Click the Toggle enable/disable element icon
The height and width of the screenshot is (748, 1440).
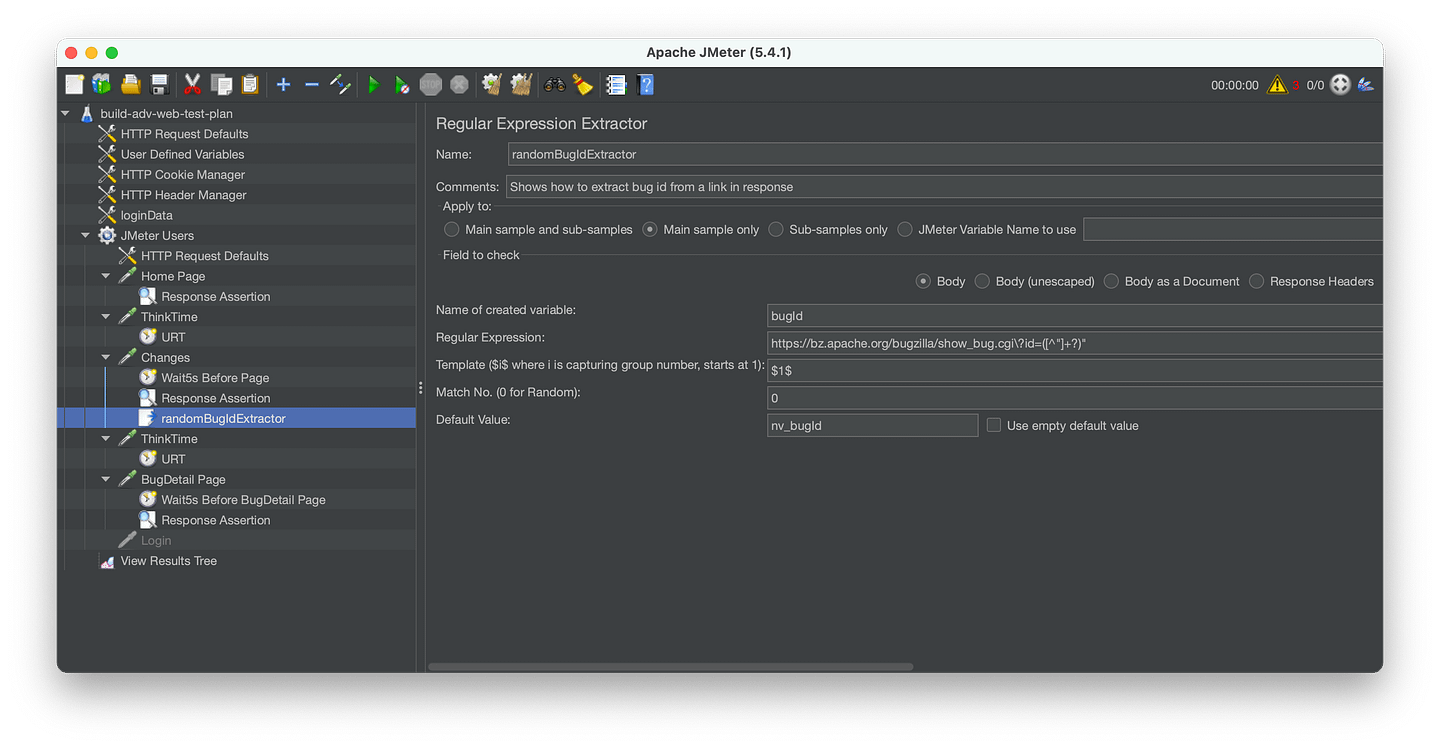click(340, 85)
